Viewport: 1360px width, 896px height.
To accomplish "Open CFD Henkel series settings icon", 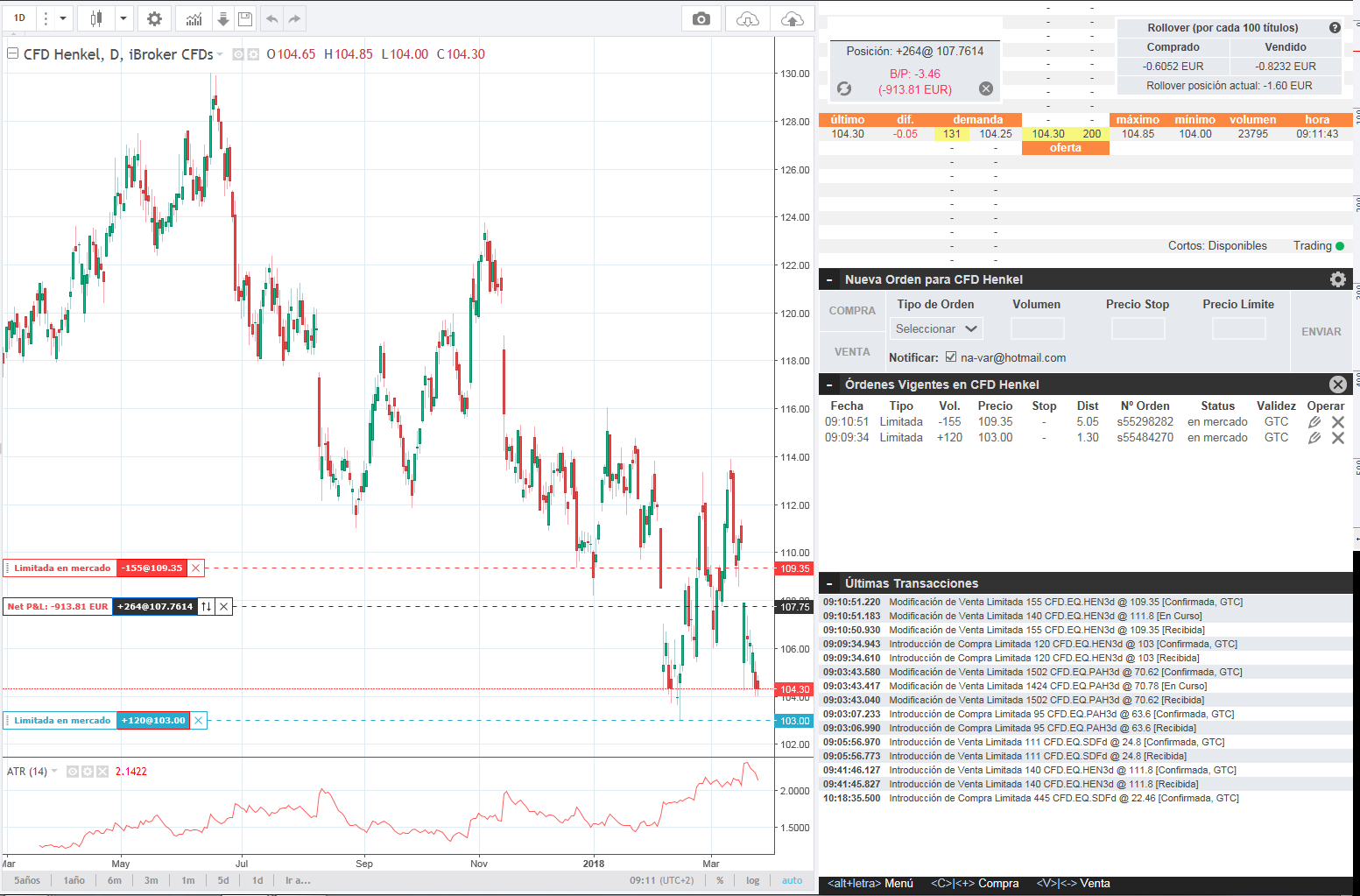I will pos(254,54).
